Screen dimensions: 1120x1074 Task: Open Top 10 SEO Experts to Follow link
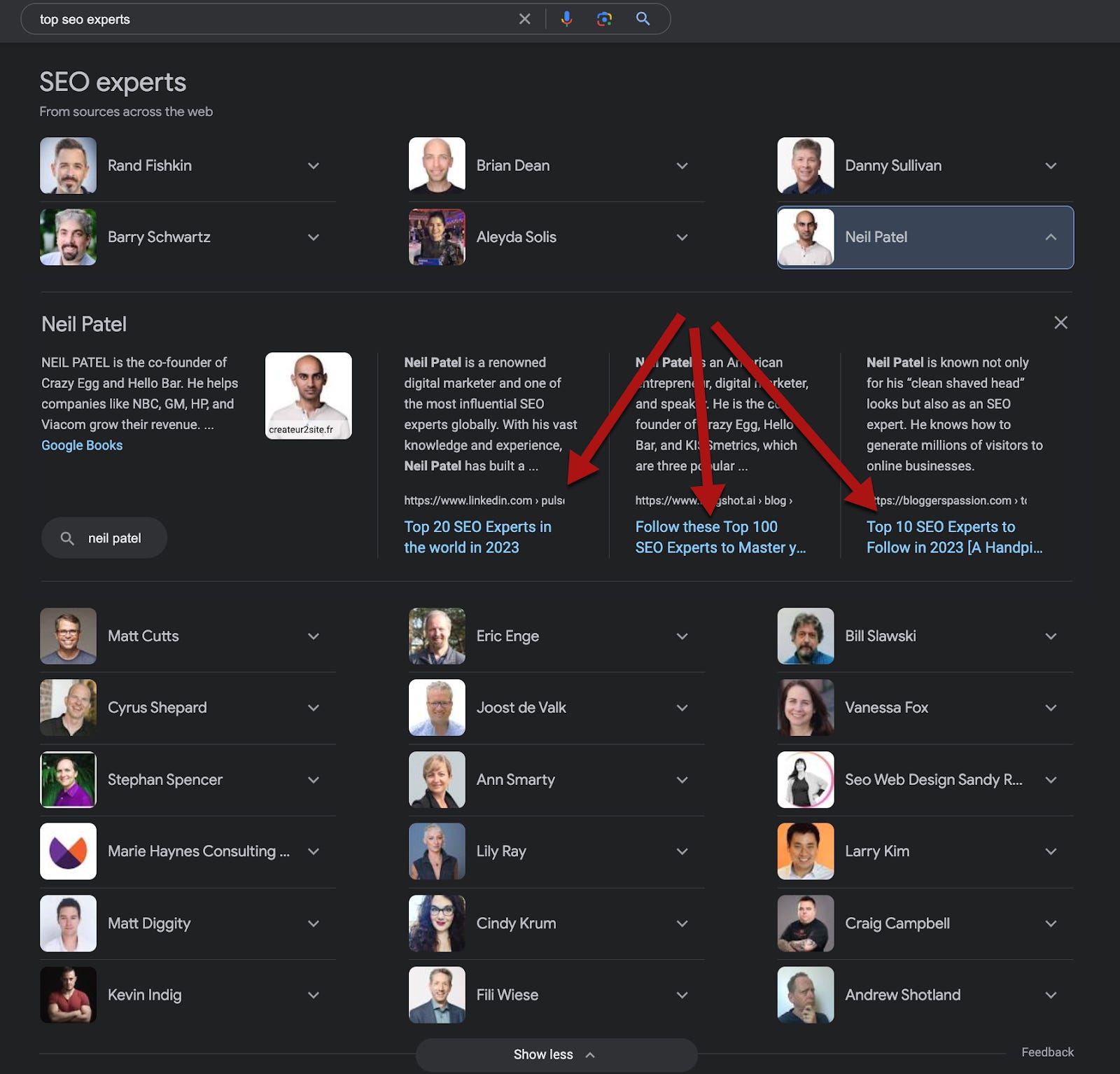coord(954,537)
